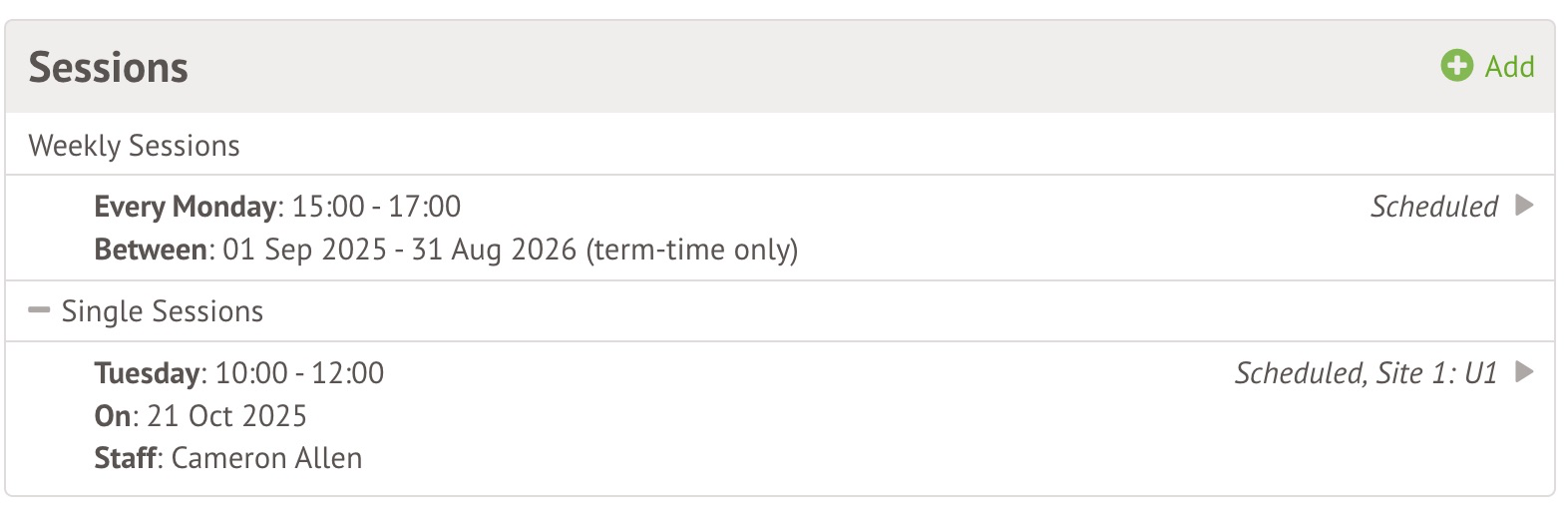Click the bold Staff label
This screenshot has height=513, width=1568.
coord(126,458)
